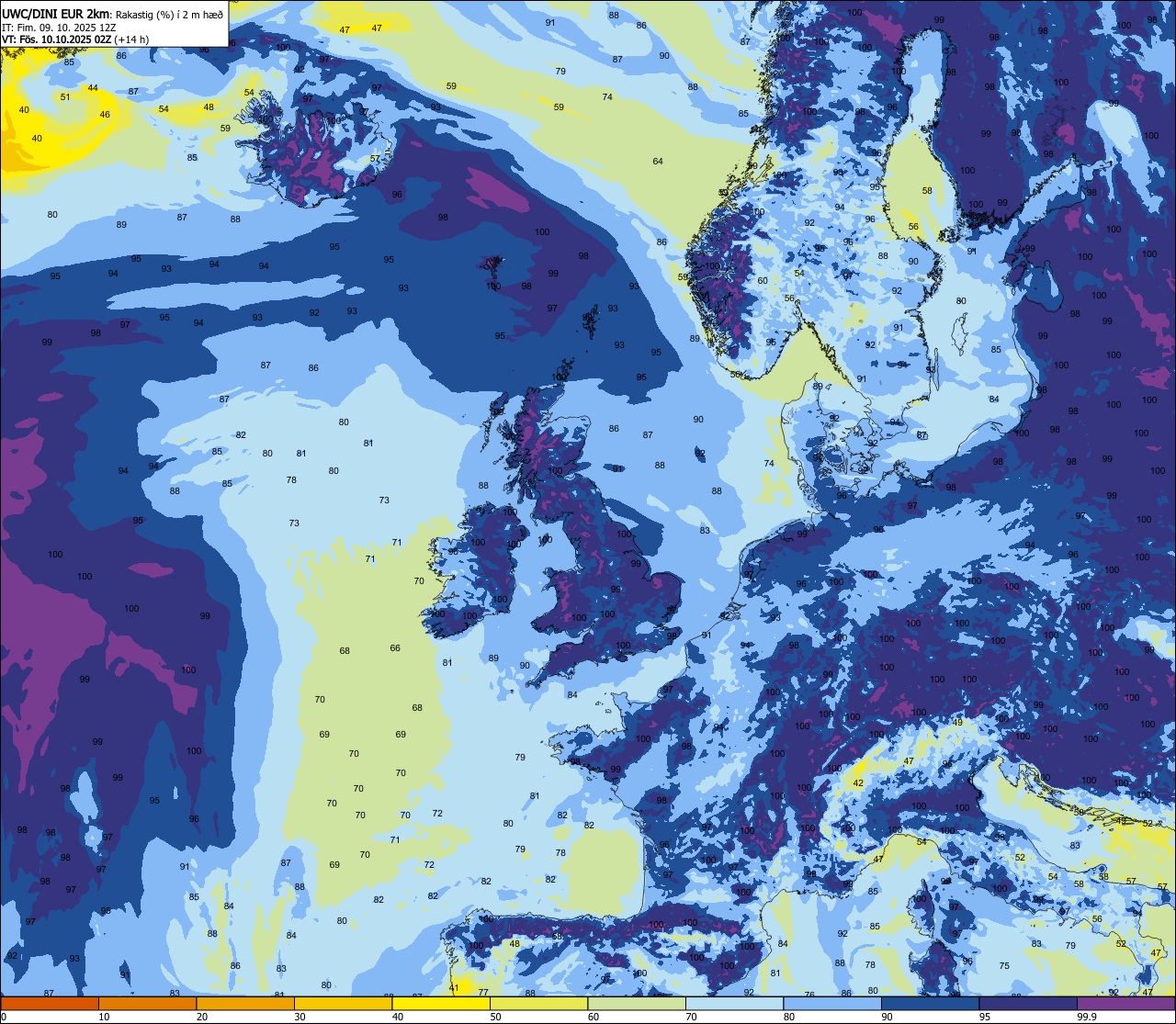Click the dark blue 90–95 legend swatch
1176x1024 pixels.
click(x=931, y=1003)
